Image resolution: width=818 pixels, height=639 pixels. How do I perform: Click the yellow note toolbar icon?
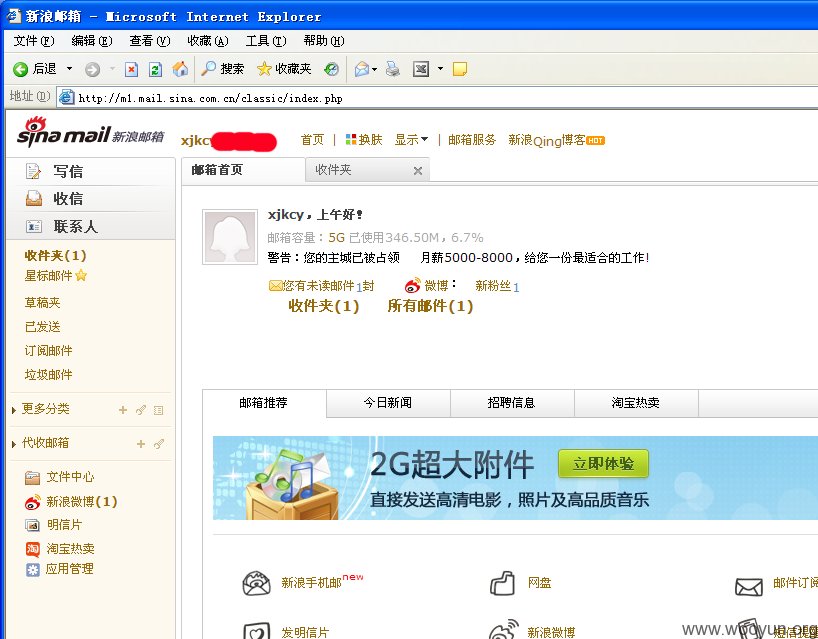460,69
